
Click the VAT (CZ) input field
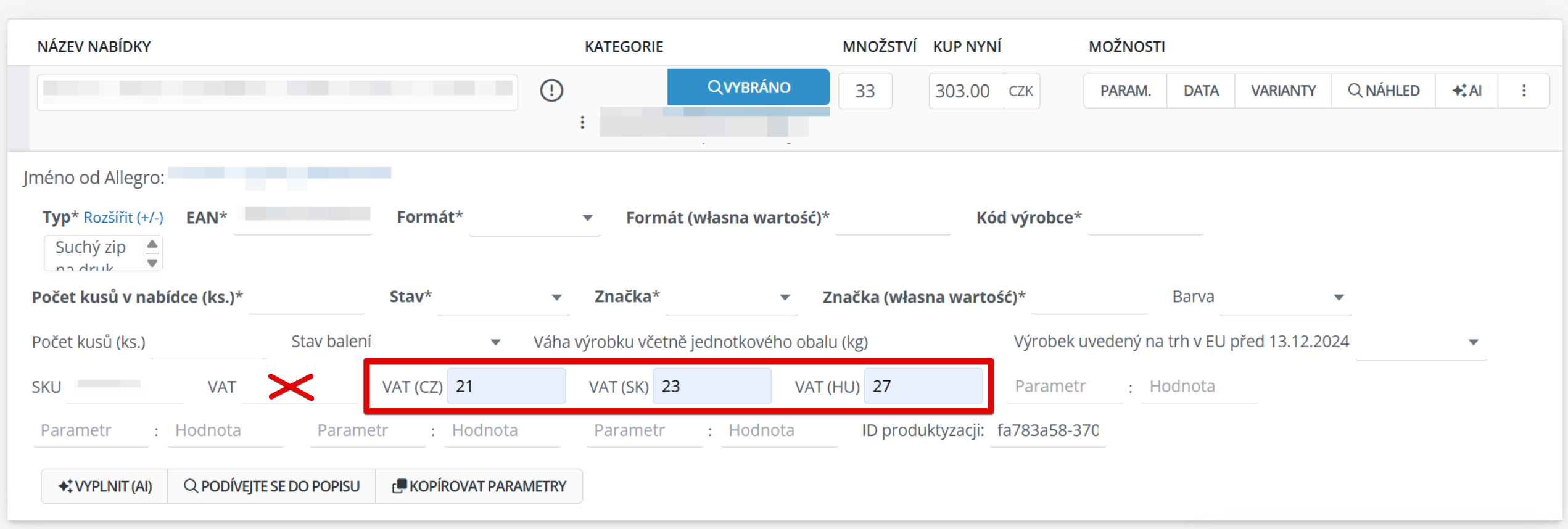pos(506,387)
